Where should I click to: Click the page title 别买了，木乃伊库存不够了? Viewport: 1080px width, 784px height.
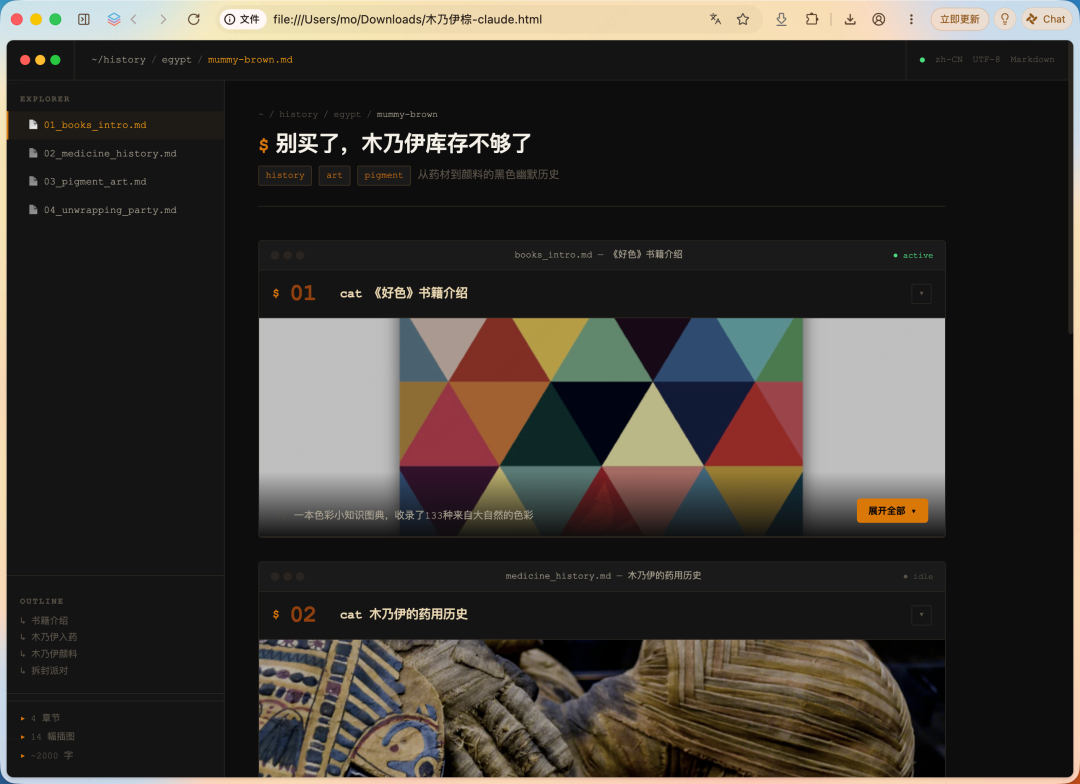click(x=404, y=143)
